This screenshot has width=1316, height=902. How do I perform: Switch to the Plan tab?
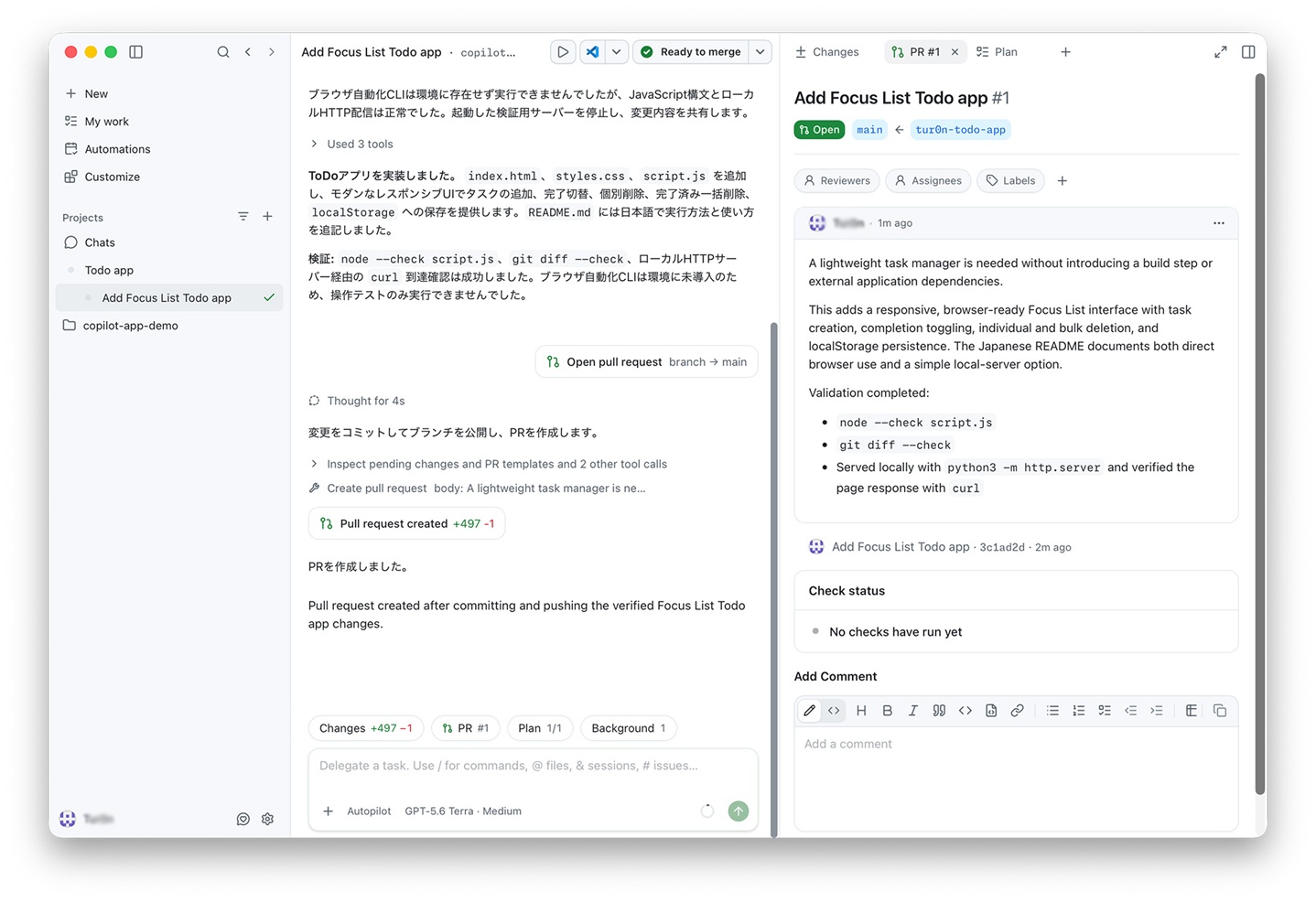[x=998, y=52]
